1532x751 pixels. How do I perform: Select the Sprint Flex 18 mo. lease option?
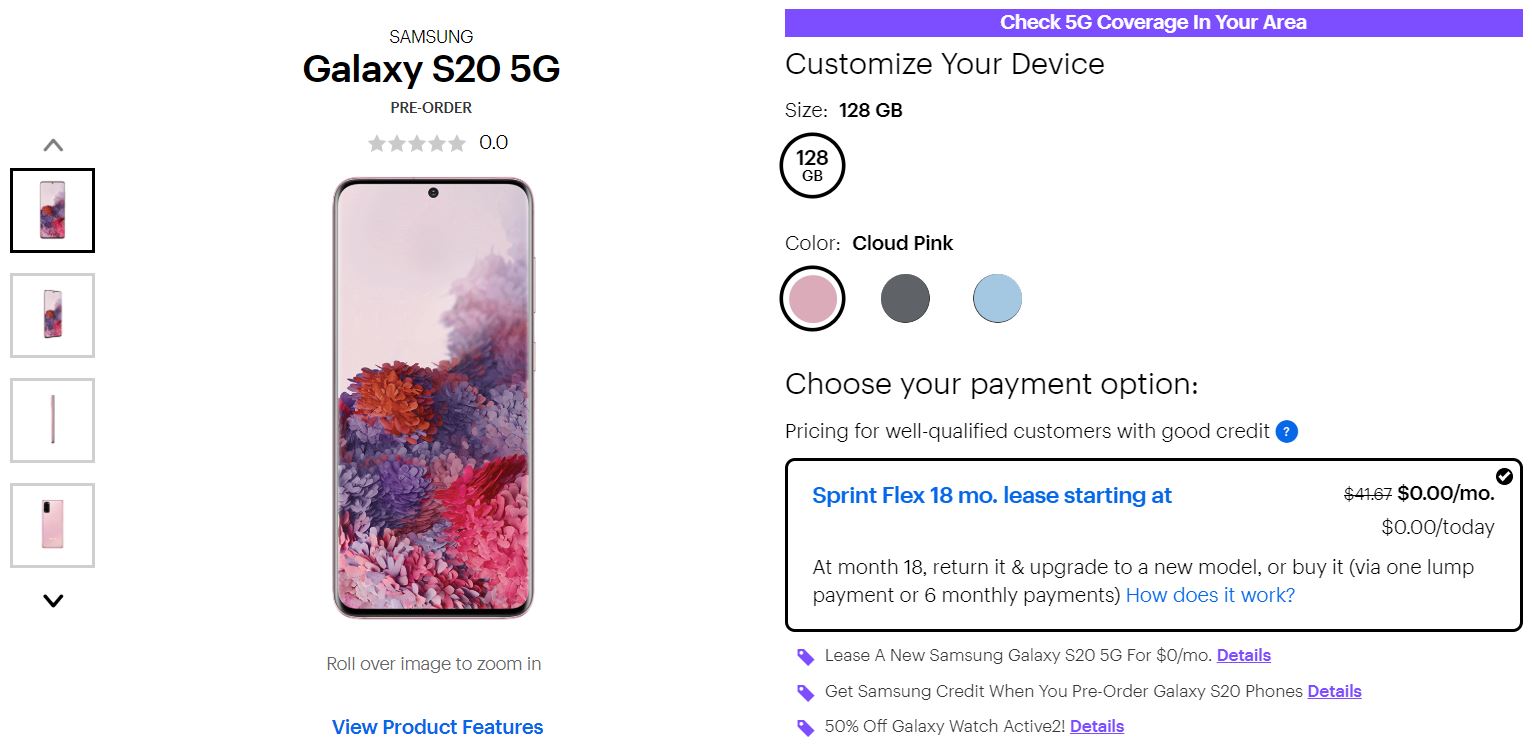click(x=991, y=496)
